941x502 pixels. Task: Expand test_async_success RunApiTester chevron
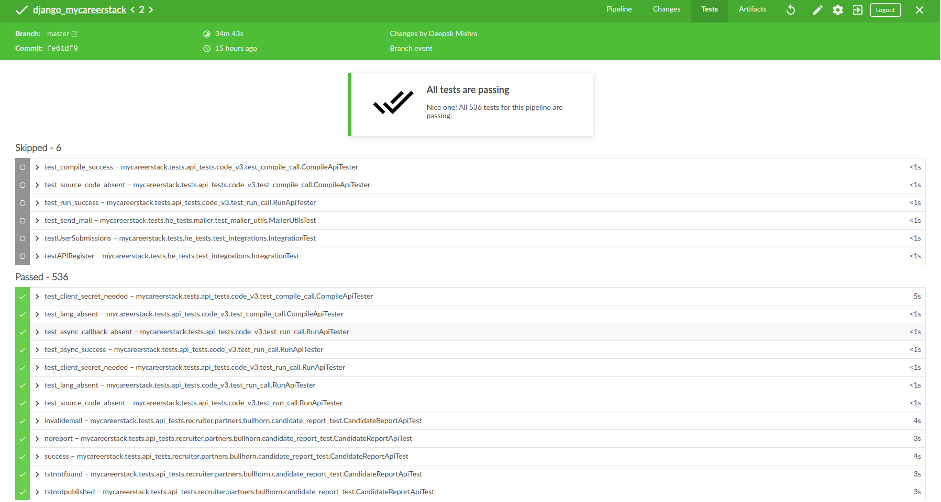[x=37, y=349]
